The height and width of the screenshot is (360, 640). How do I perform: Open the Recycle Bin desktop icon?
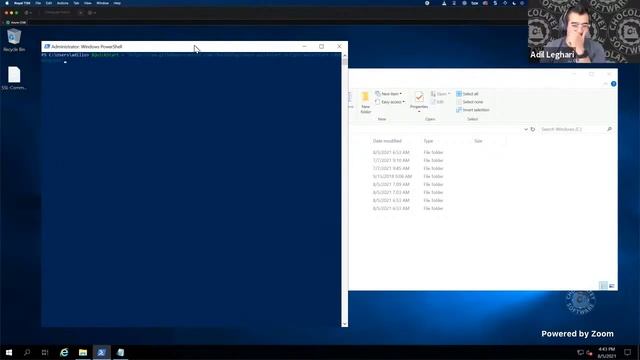(14, 40)
